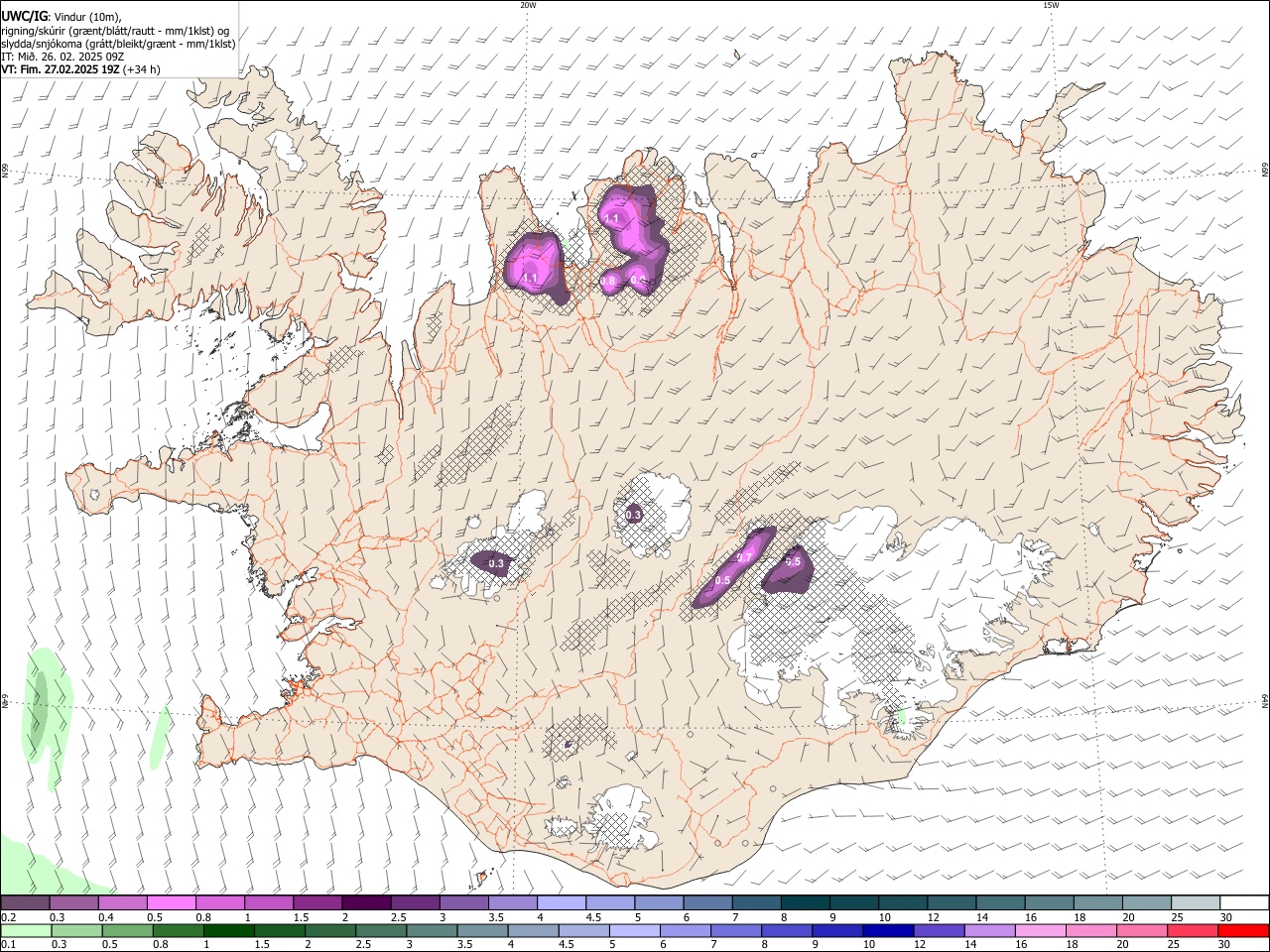Click the '2.5' label under the lower scale

(362, 945)
